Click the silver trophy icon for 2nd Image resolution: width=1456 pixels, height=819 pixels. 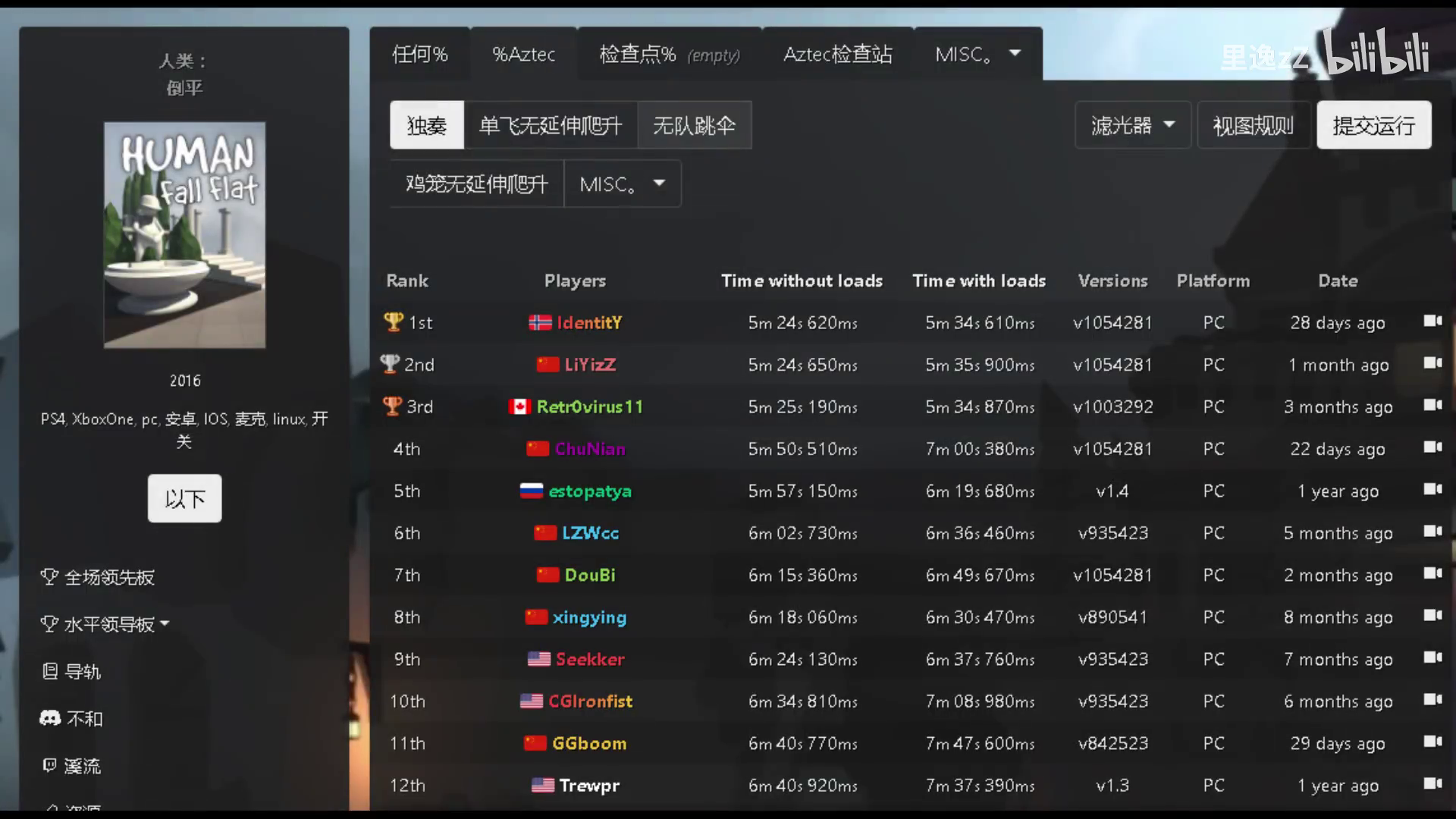coord(390,364)
